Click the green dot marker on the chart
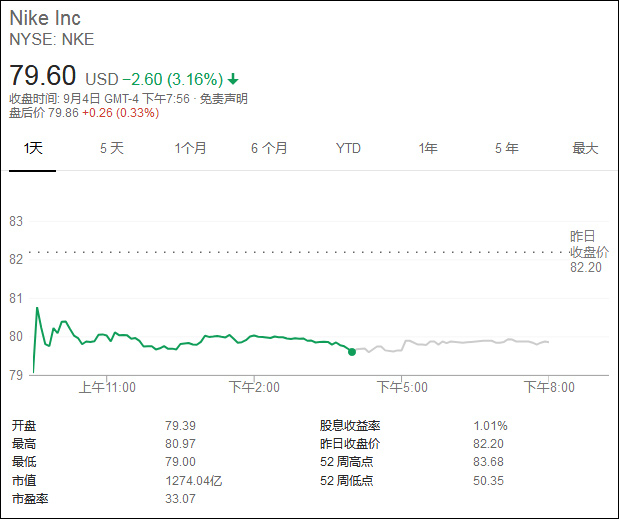This screenshot has height=519, width=619. coord(351,352)
